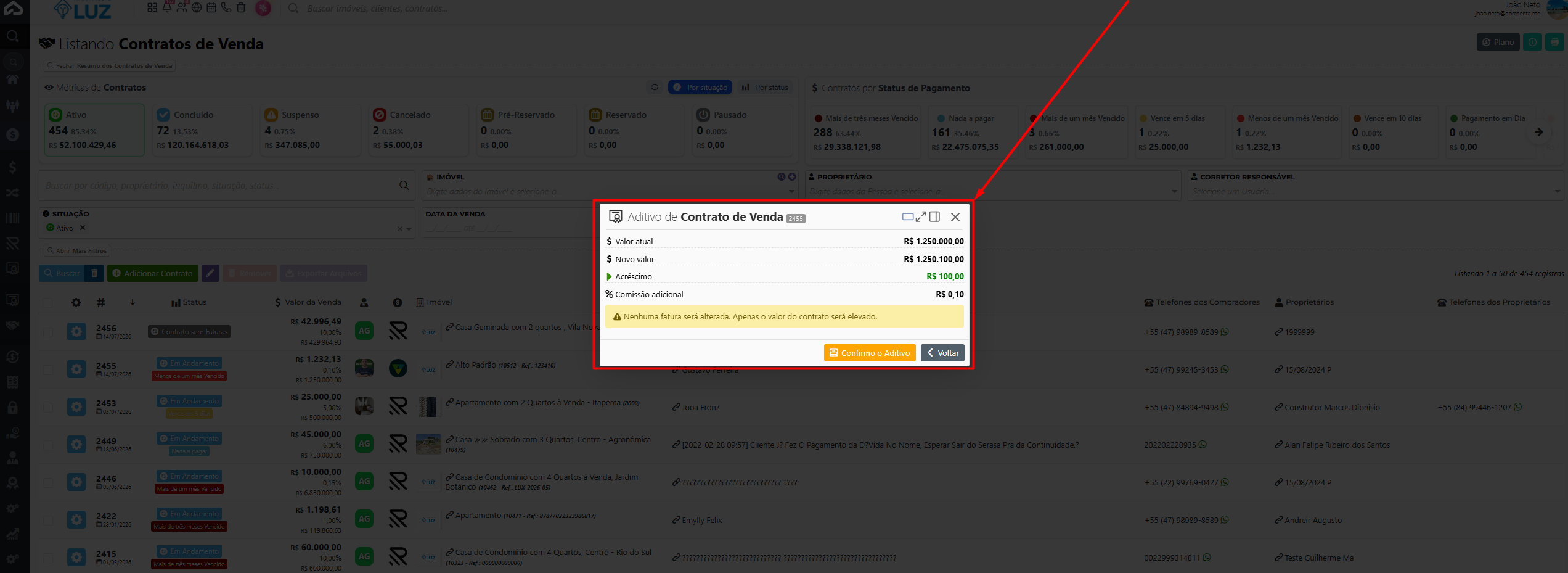Sort the table by Valor da Venda
1568x573 pixels.
click(x=308, y=302)
